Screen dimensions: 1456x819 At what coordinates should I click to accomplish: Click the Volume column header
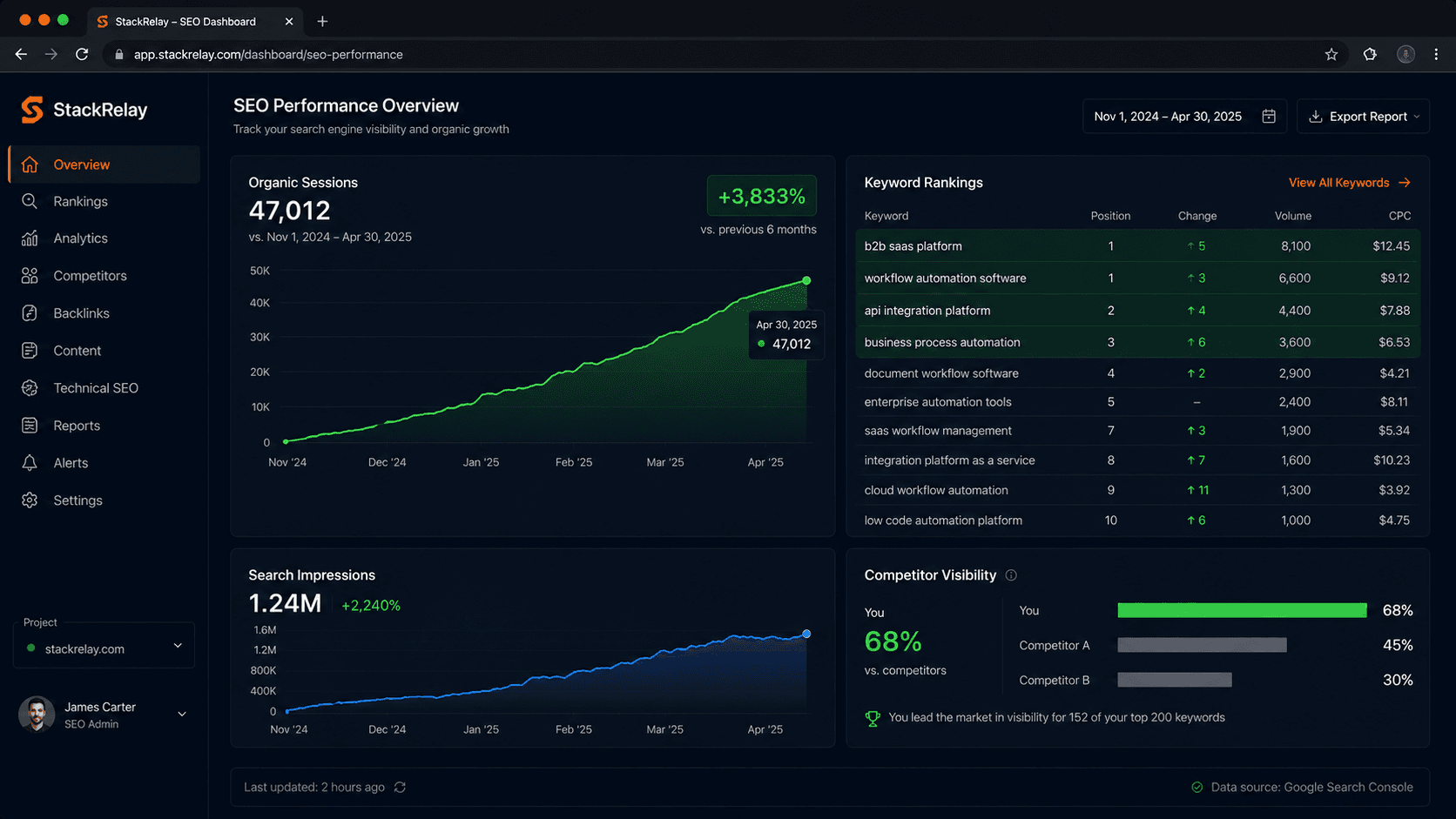click(1292, 216)
